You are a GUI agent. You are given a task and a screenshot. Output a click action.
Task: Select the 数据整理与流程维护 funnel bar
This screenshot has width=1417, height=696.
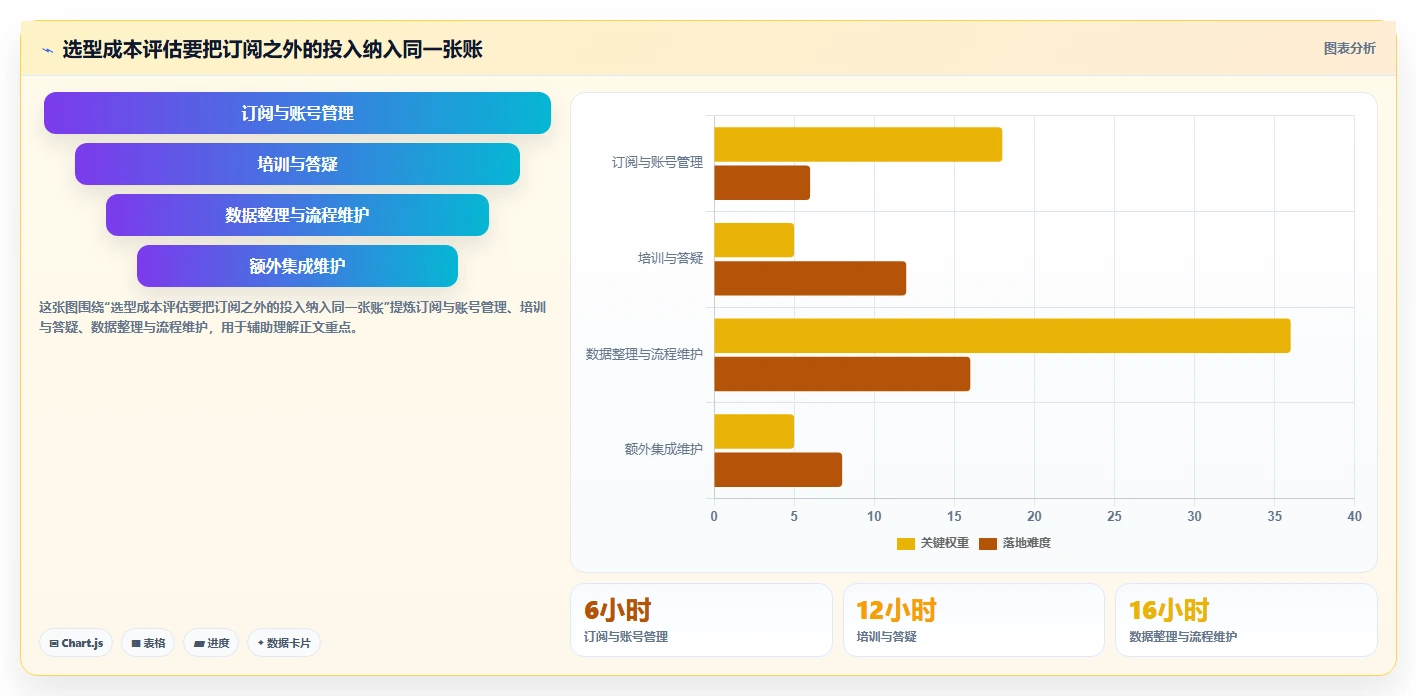(x=297, y=215)
